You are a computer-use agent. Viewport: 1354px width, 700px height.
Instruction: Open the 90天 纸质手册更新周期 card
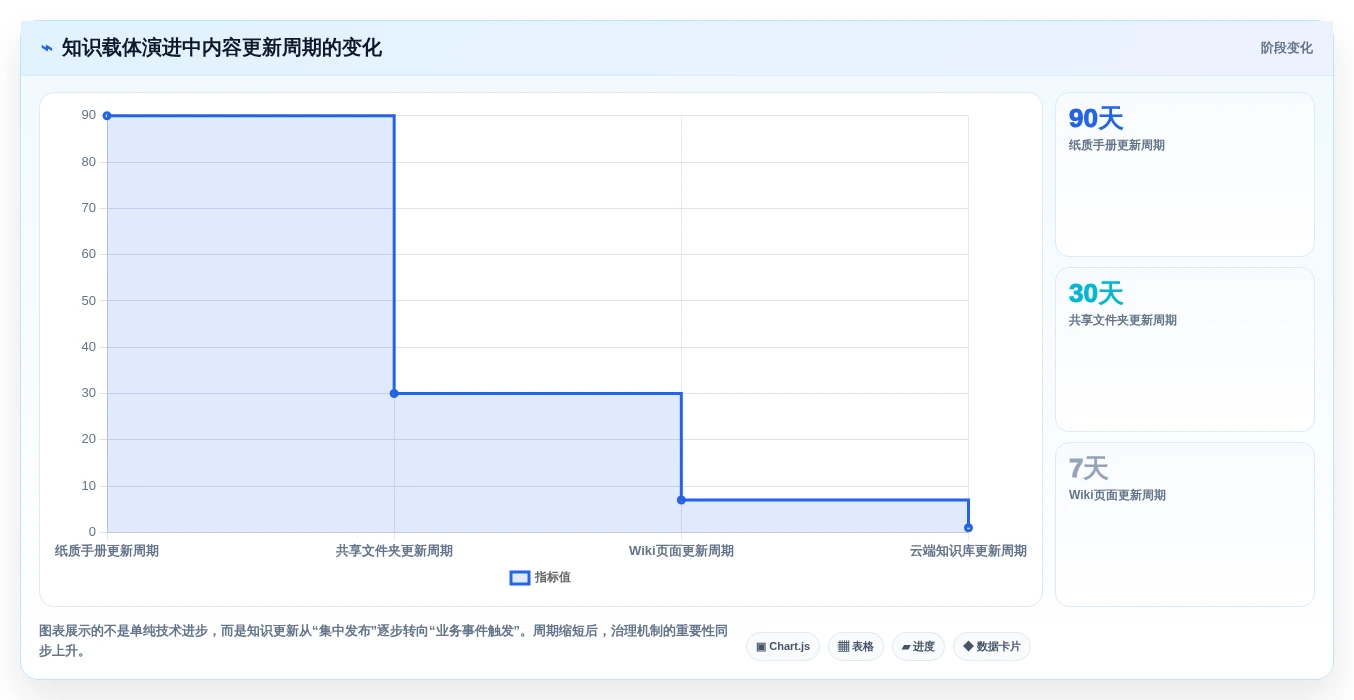(1185, 175)
